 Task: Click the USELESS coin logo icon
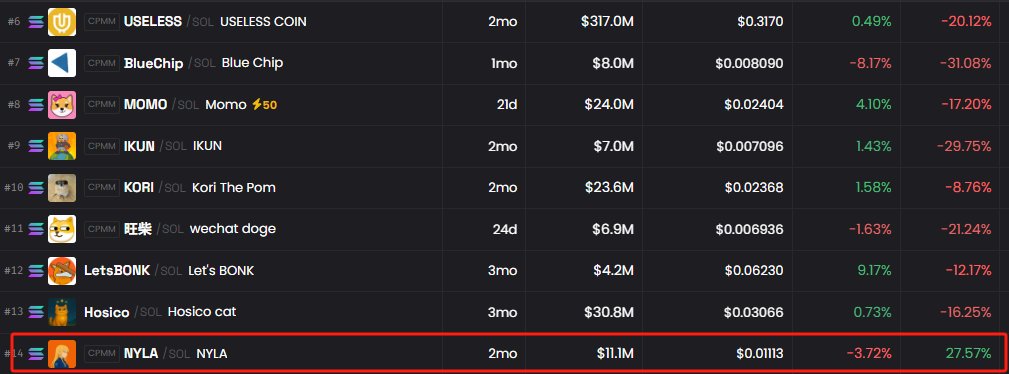point(62,22)
